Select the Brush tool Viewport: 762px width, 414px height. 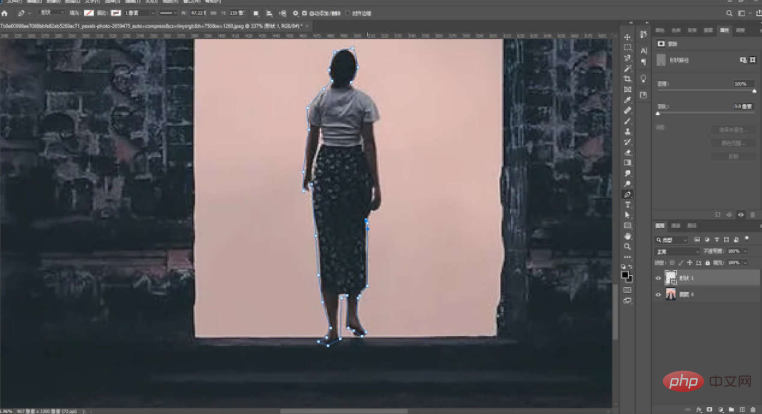(x=627, y=121)
